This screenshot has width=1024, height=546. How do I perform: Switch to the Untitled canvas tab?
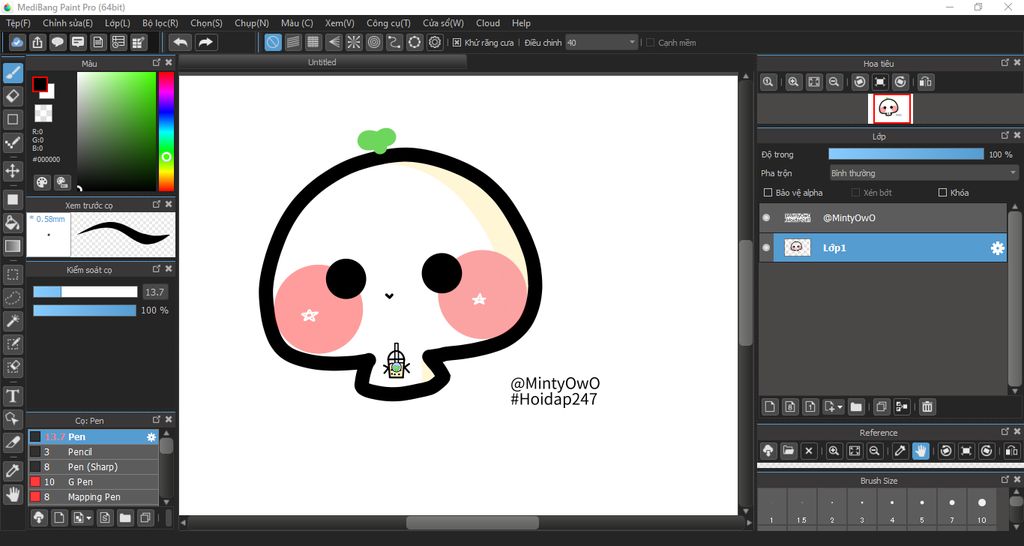[323, 62]
